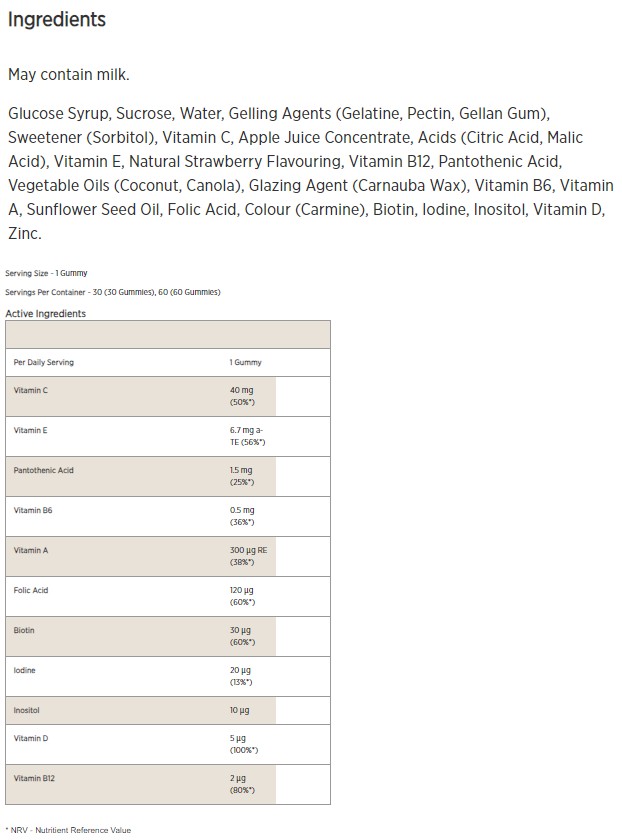
Task: Select the Folic Acid row label
Action: coord(31,590)
